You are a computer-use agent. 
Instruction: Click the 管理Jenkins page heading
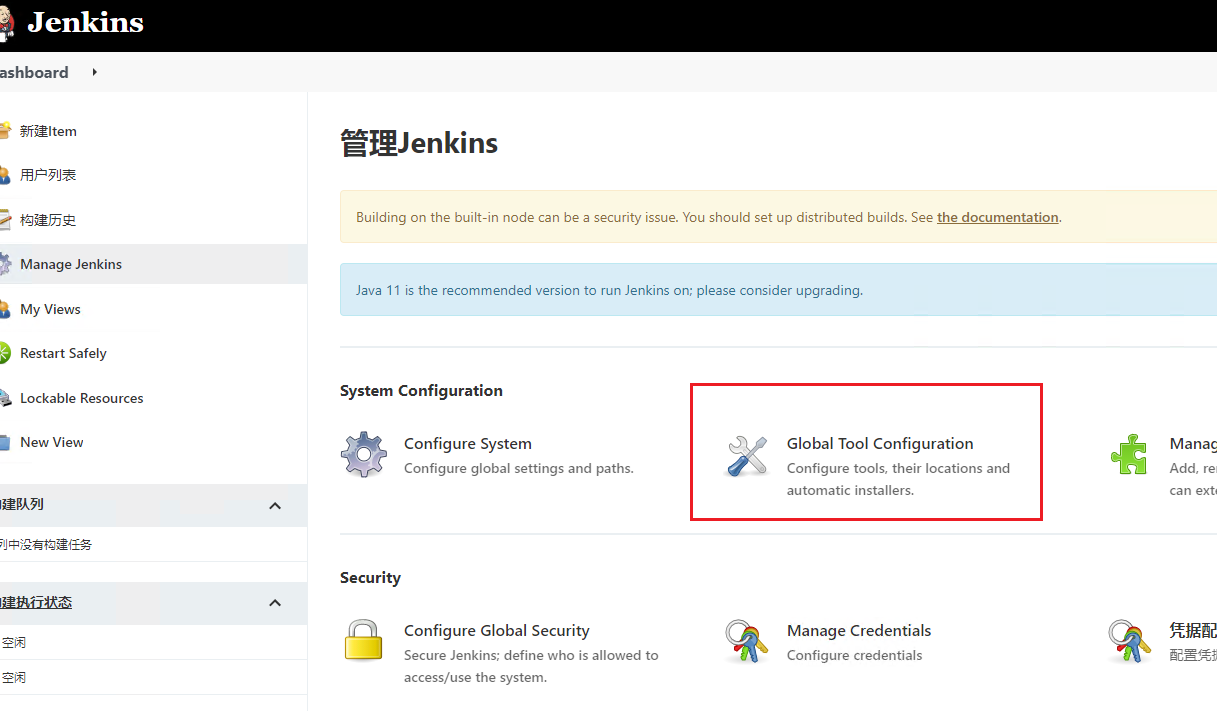click(x=419, y=143)
